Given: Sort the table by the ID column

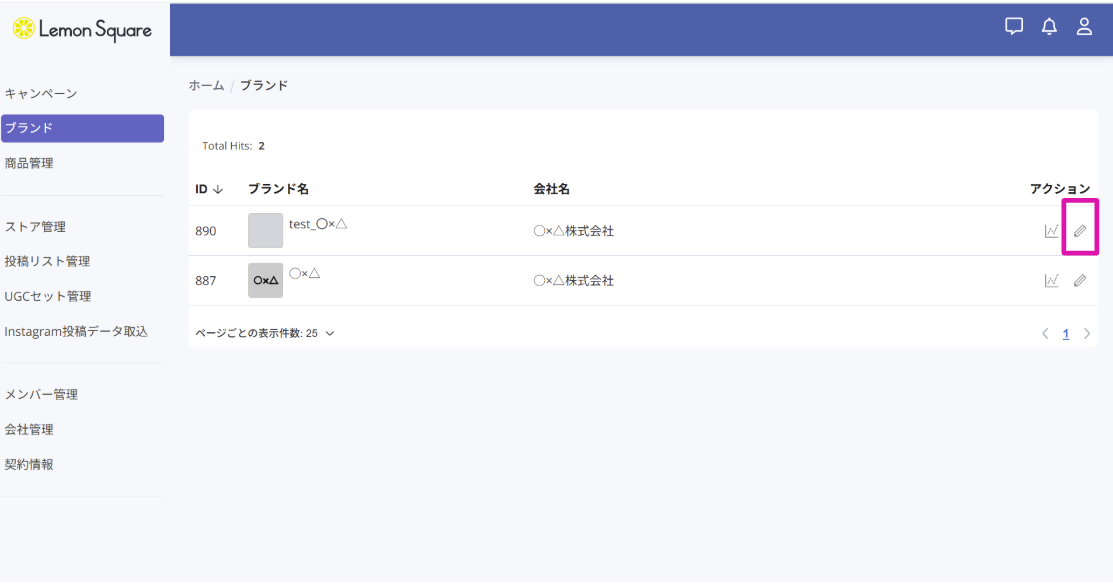Looking at the screenshot, I should [x=208, y=189].
